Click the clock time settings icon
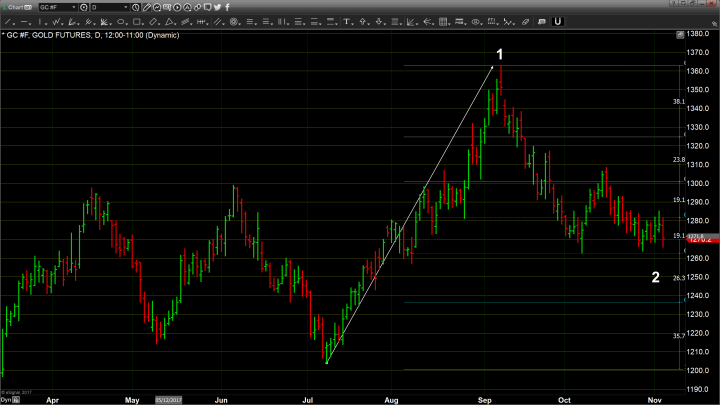720x405 pixels. point(135,7)
